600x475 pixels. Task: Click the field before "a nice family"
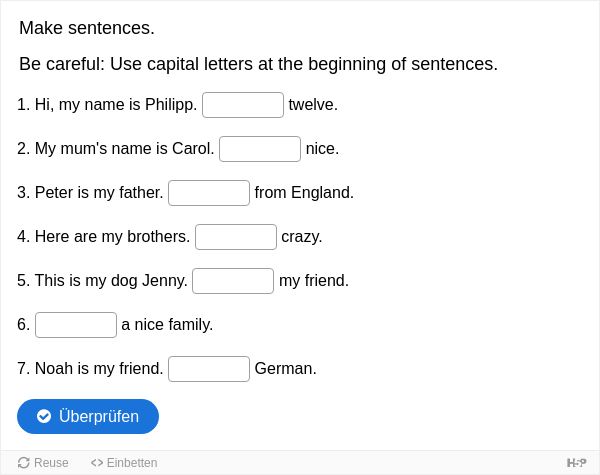[x=76, y=325]
